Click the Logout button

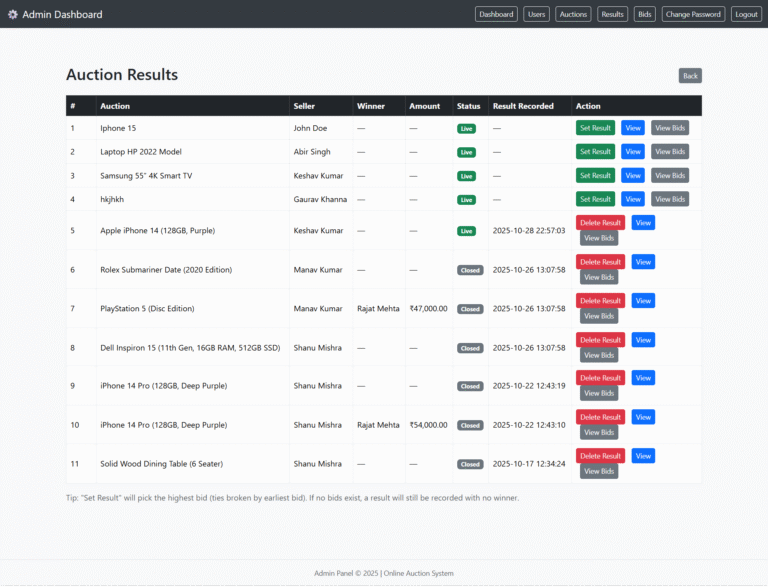coord(746,14)
